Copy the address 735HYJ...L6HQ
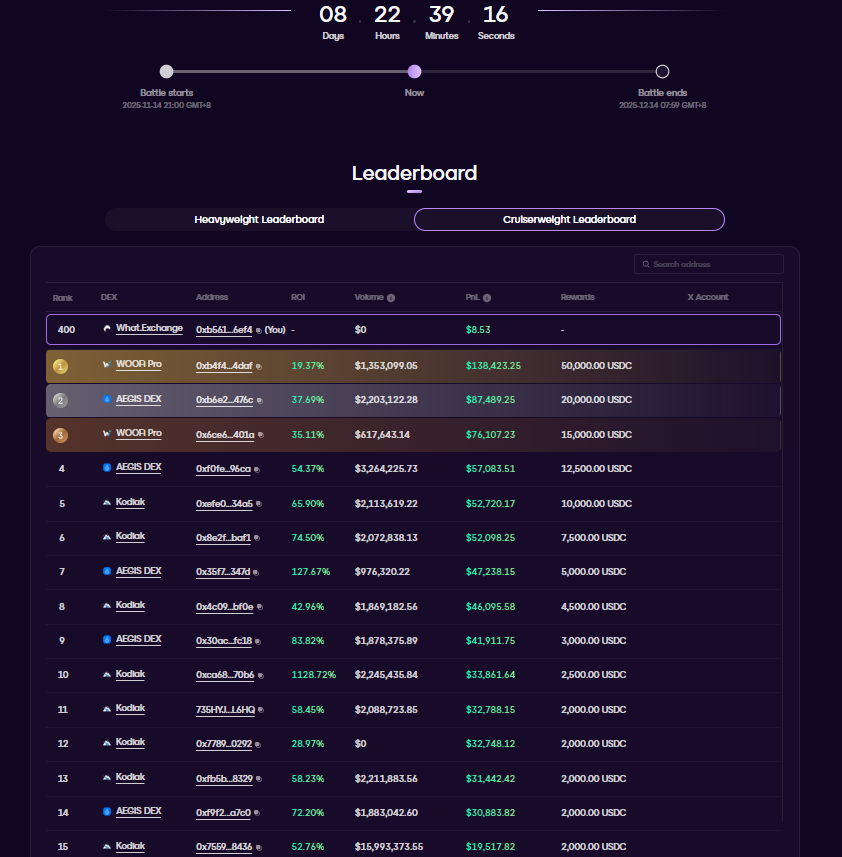The image size is (842, 857). point(261,710)
